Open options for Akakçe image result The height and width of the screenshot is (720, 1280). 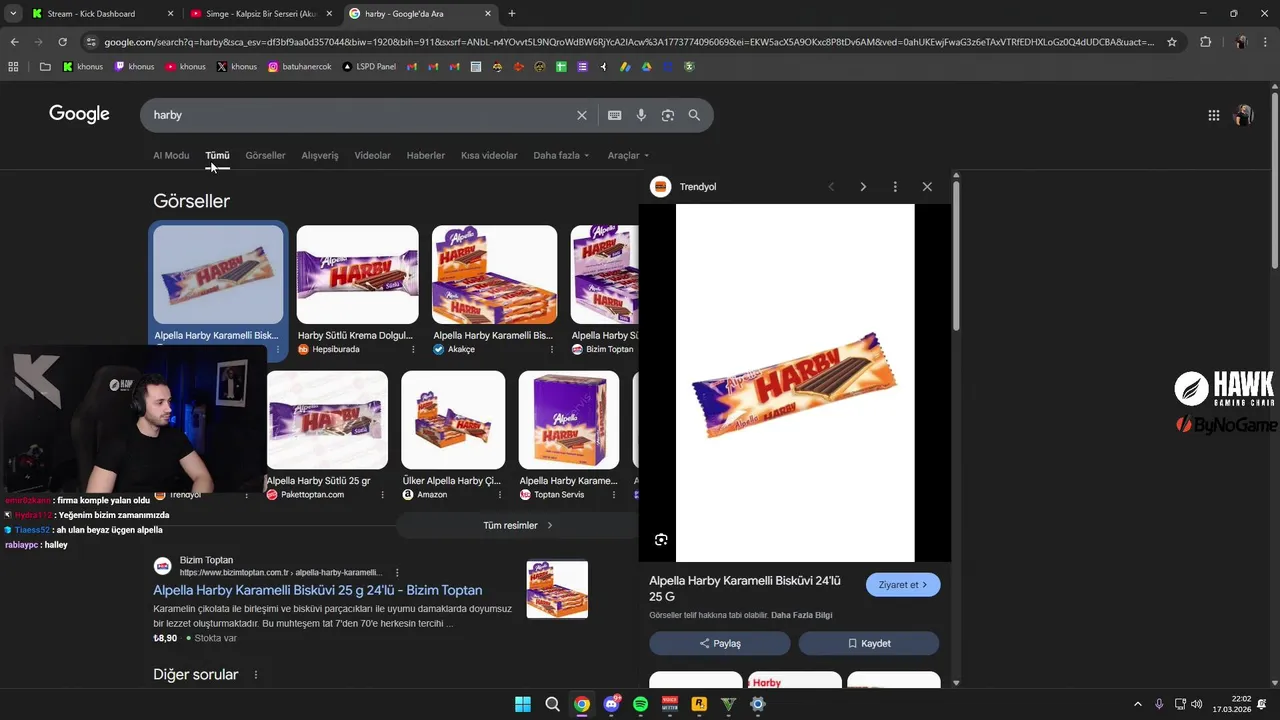click(552, 350)
